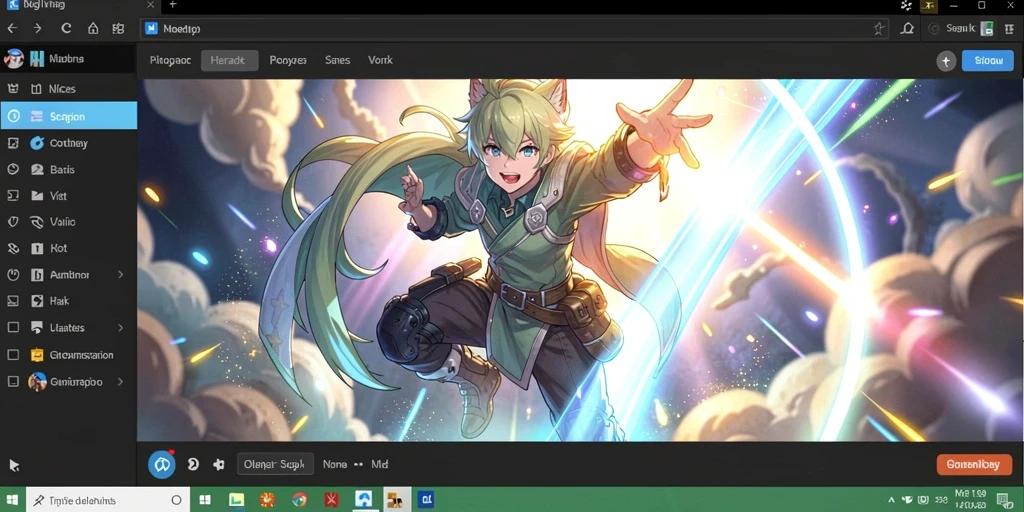Click the bookmark star in address bar

[879, 28]
